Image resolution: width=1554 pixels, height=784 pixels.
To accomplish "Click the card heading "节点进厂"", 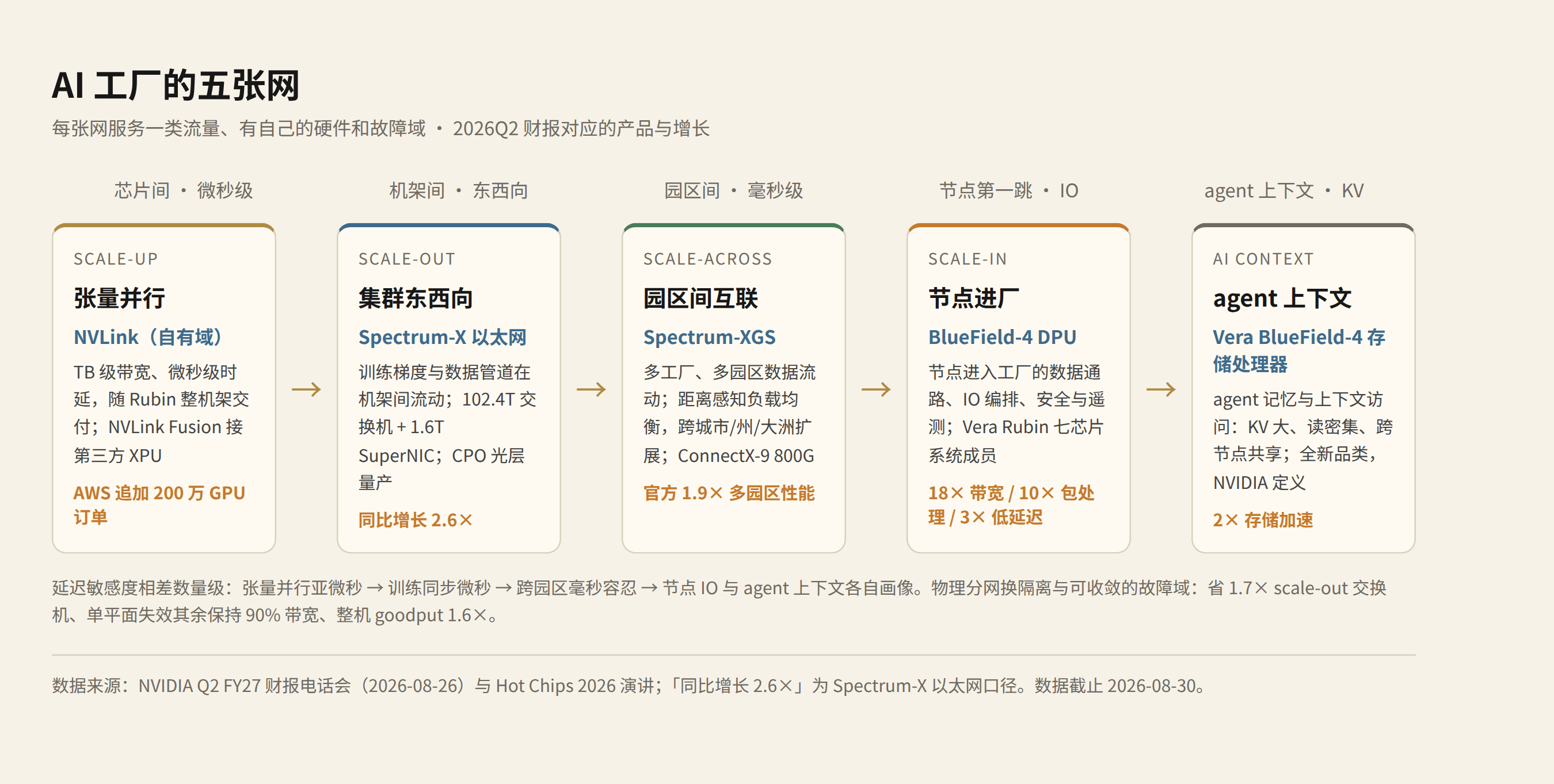I will pyautogui.click(x=974, y=299).
